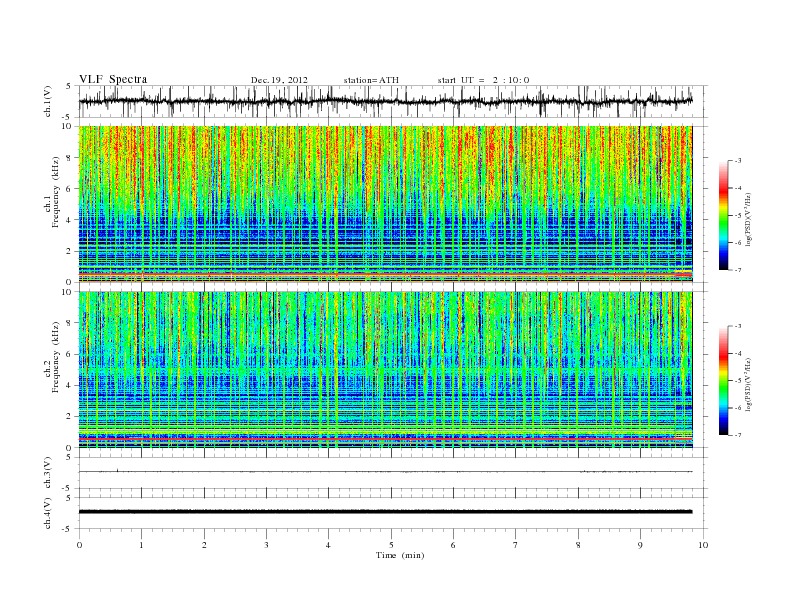Click the time axis tick label "7"
Viewport: 792px width, 612px height.
(x=516, y=545)
